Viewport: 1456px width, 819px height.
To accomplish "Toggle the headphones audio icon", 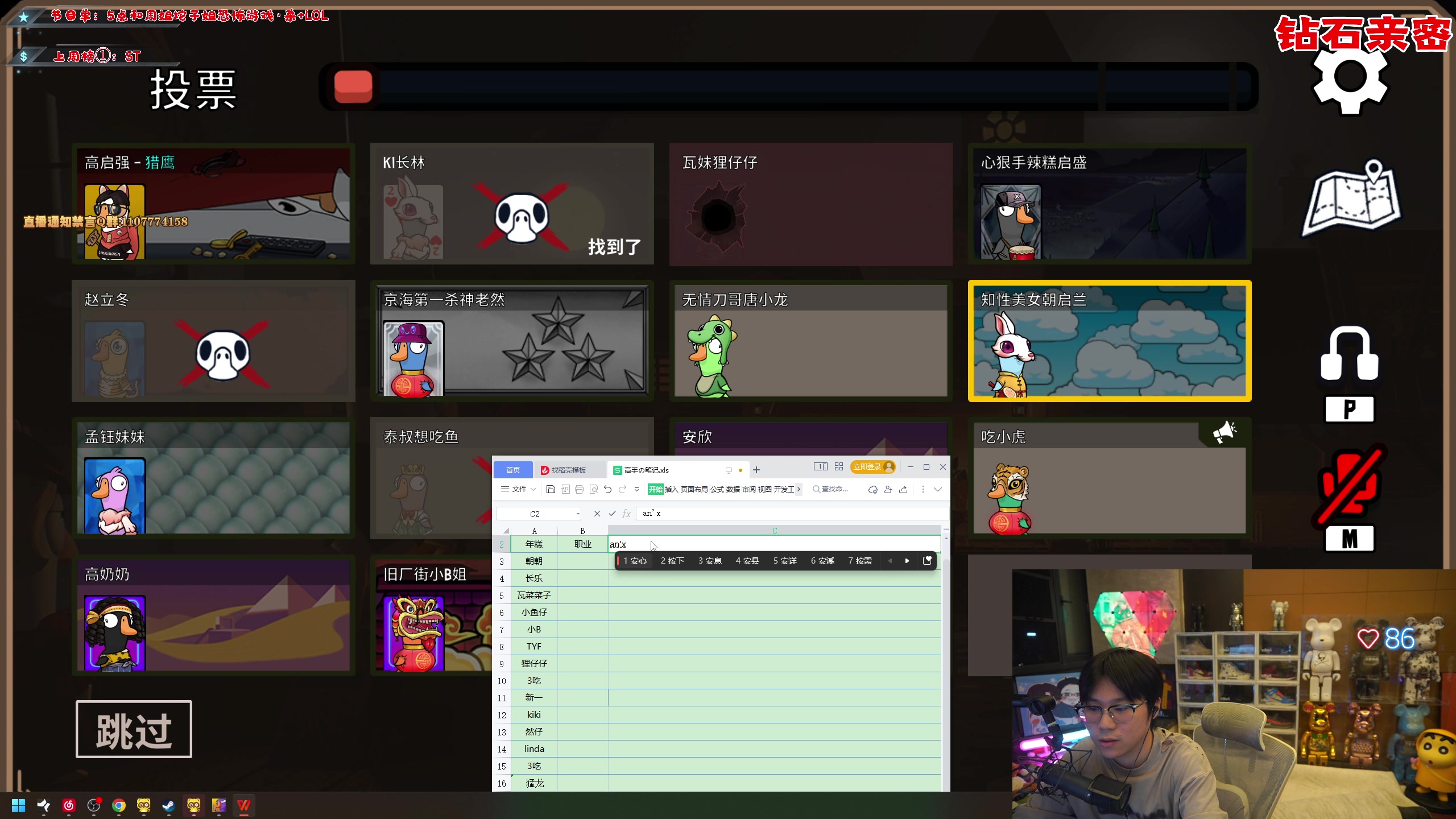I will pyautogui.click(x=1350, y=355).
